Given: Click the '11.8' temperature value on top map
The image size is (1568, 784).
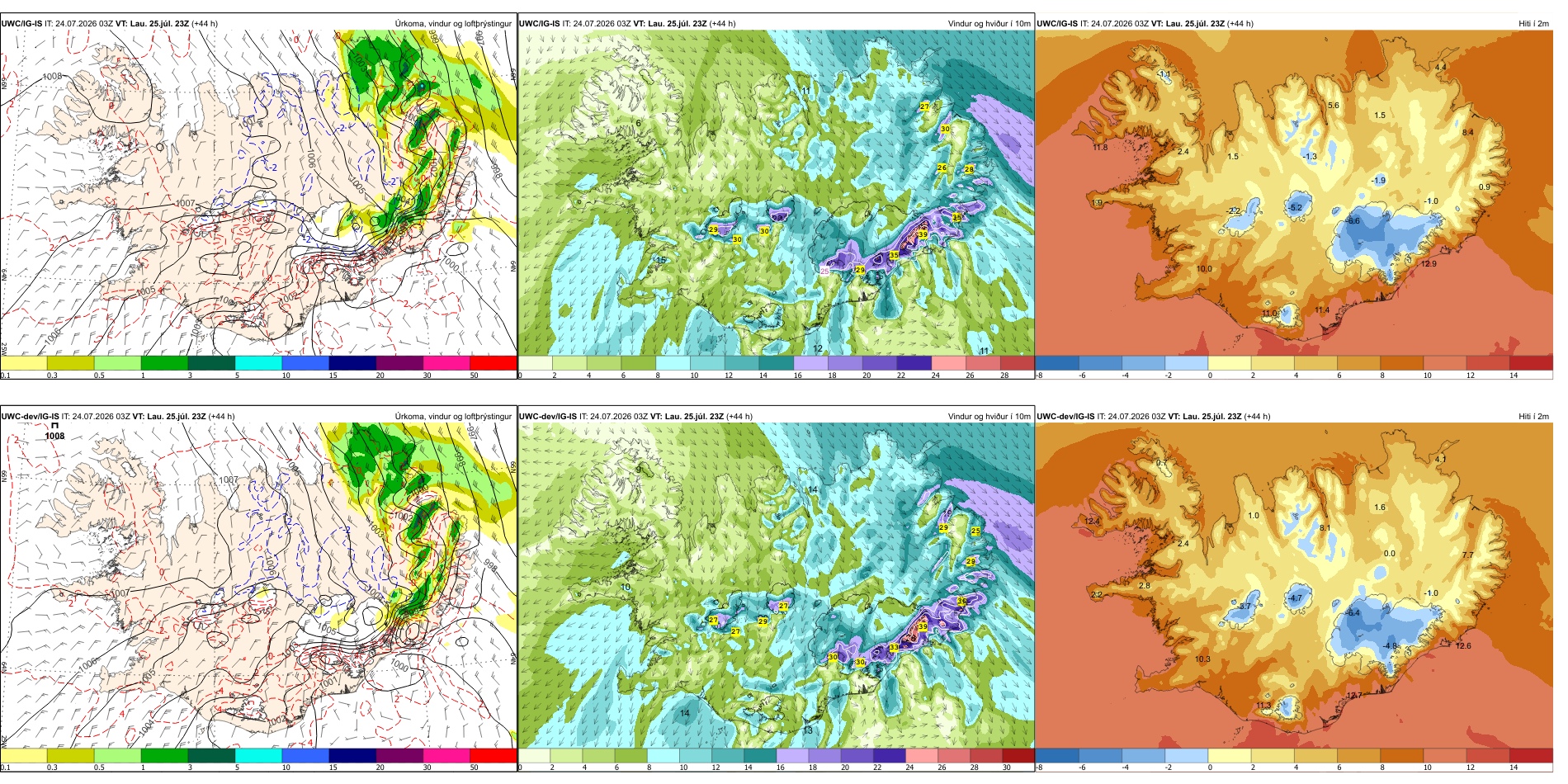Looking at the screenshot, I should coord(1100,148).
